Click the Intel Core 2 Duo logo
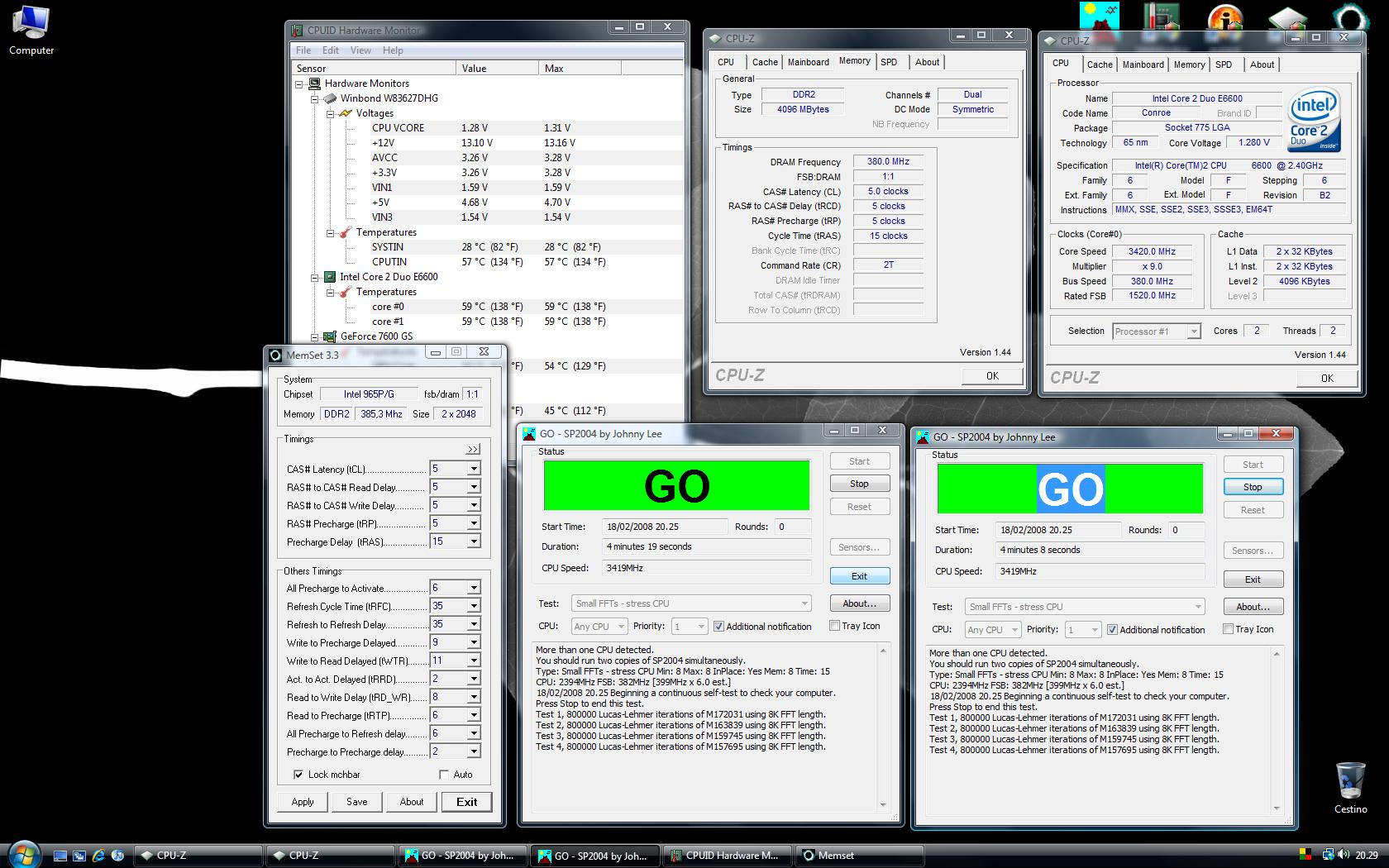1389x868 pixels. [1314, 120]
